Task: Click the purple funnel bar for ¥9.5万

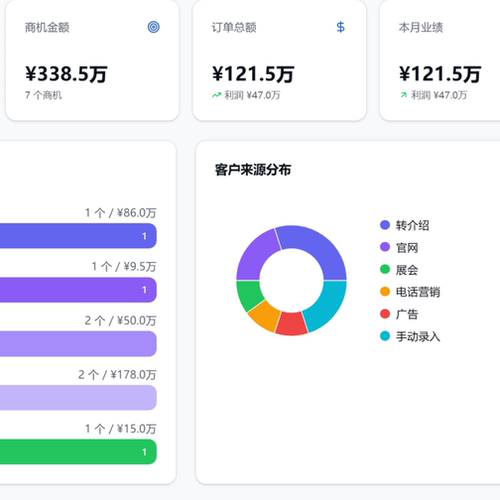Action: 78,290
